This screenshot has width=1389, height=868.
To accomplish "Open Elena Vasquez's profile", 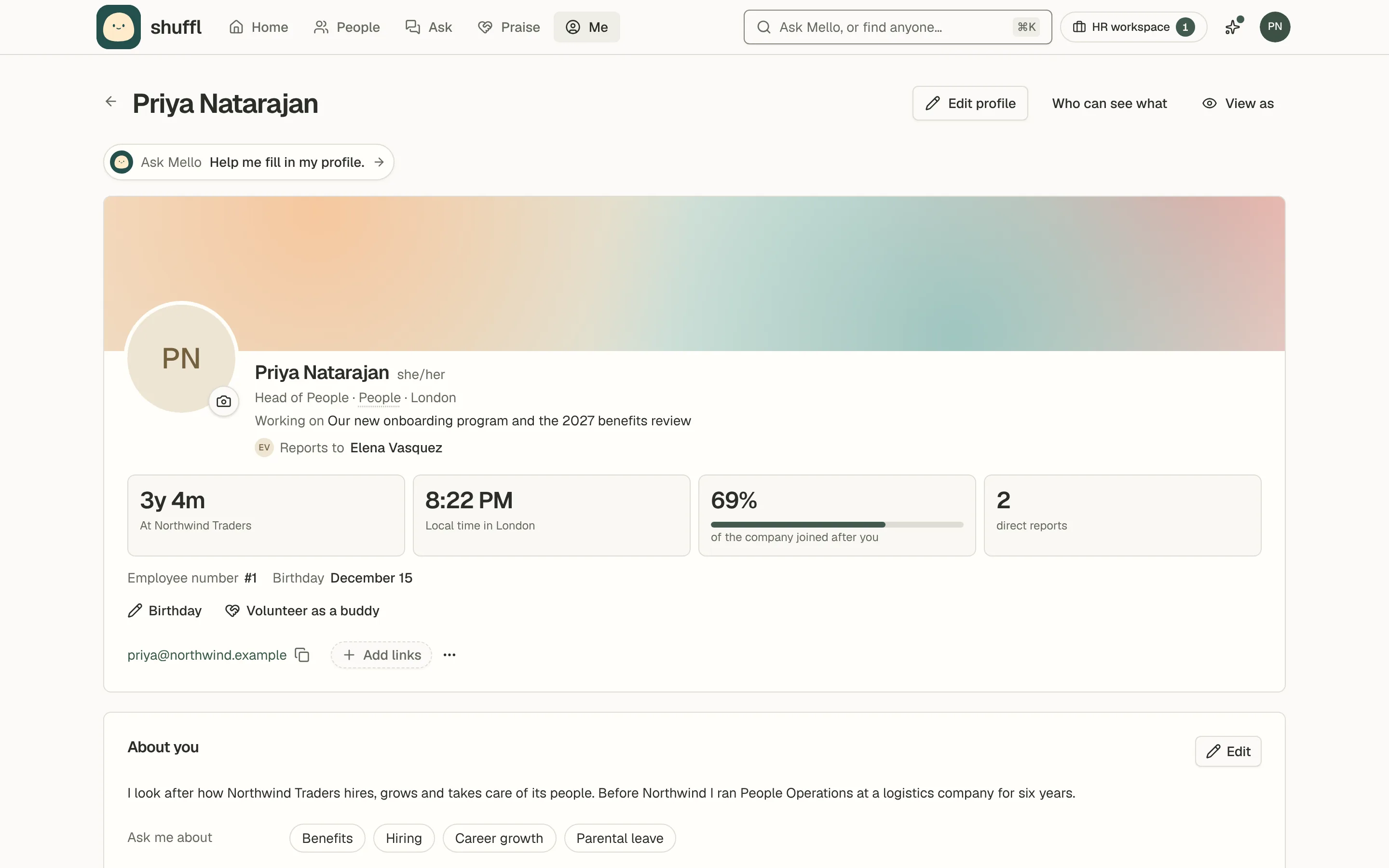I will click(396, 448).
